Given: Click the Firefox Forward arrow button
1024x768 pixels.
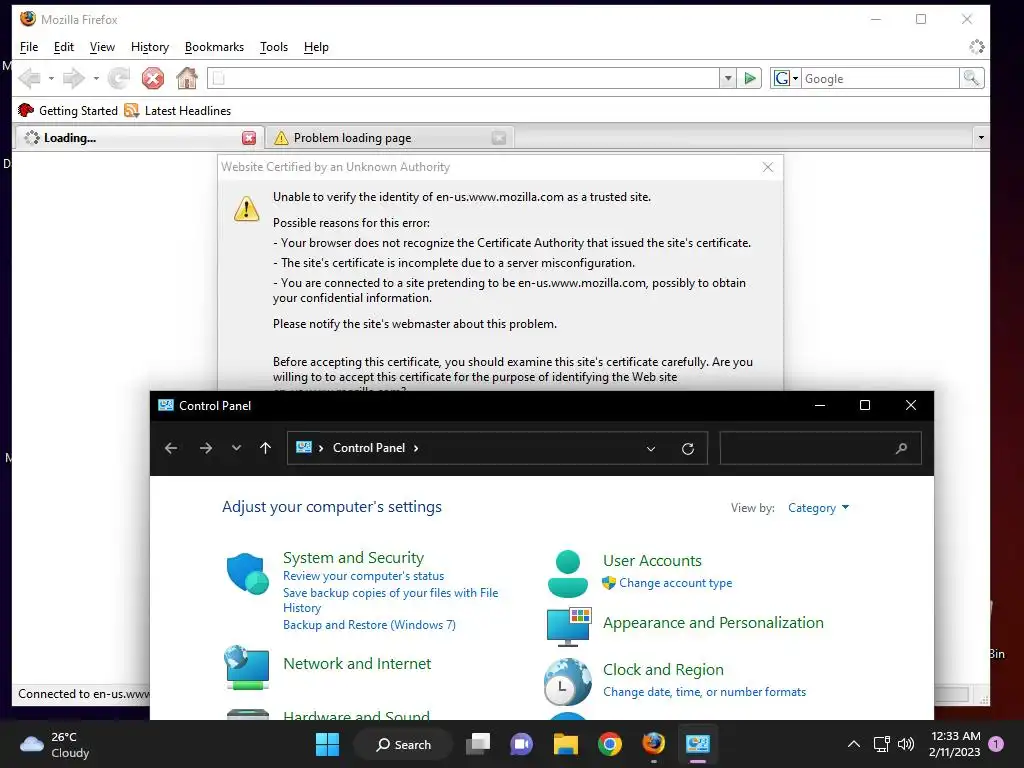Looking at the screenshot, I should (73, 78).
